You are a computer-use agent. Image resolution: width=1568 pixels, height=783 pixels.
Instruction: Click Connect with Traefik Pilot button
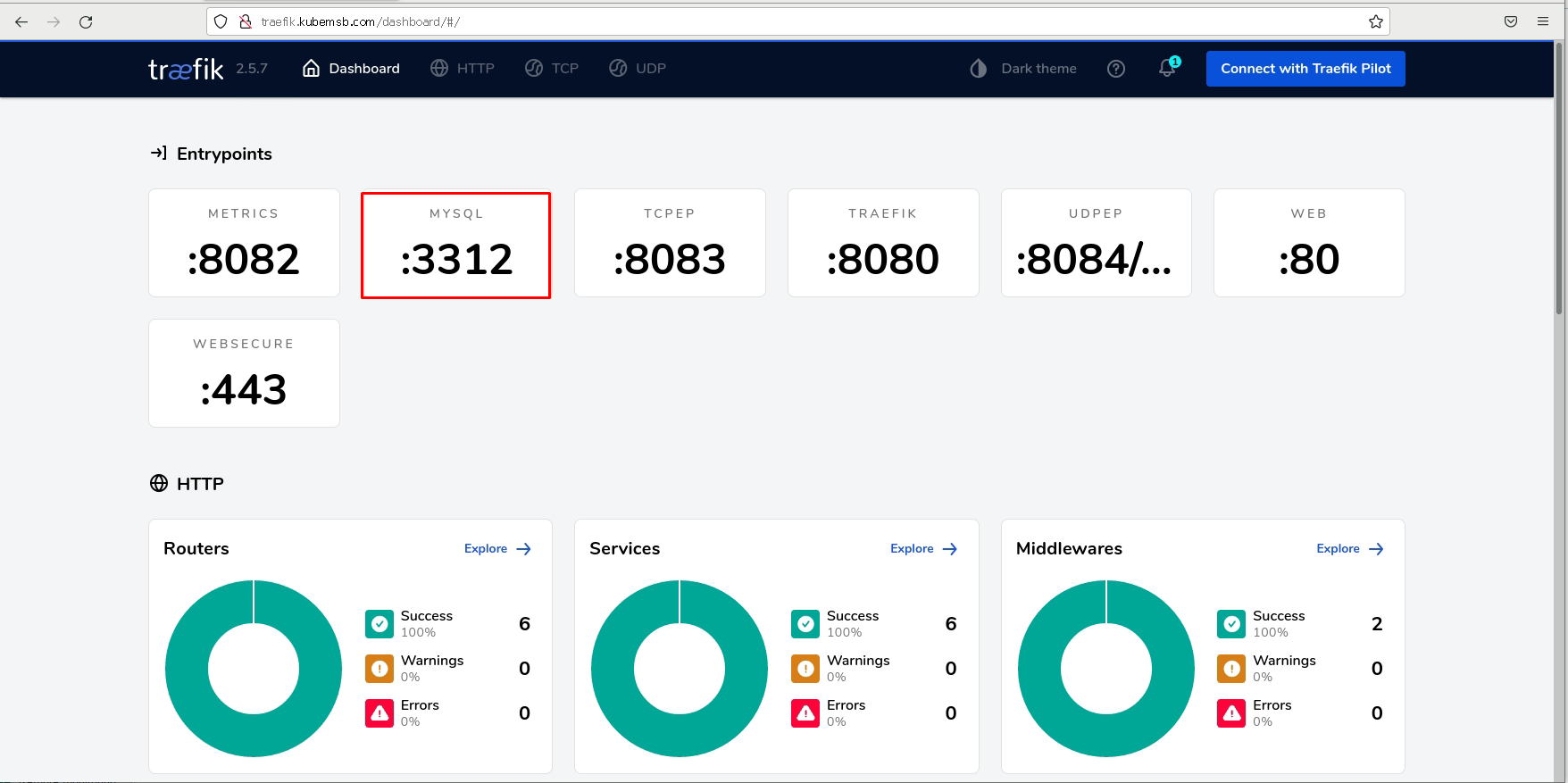pos(1305,69)
